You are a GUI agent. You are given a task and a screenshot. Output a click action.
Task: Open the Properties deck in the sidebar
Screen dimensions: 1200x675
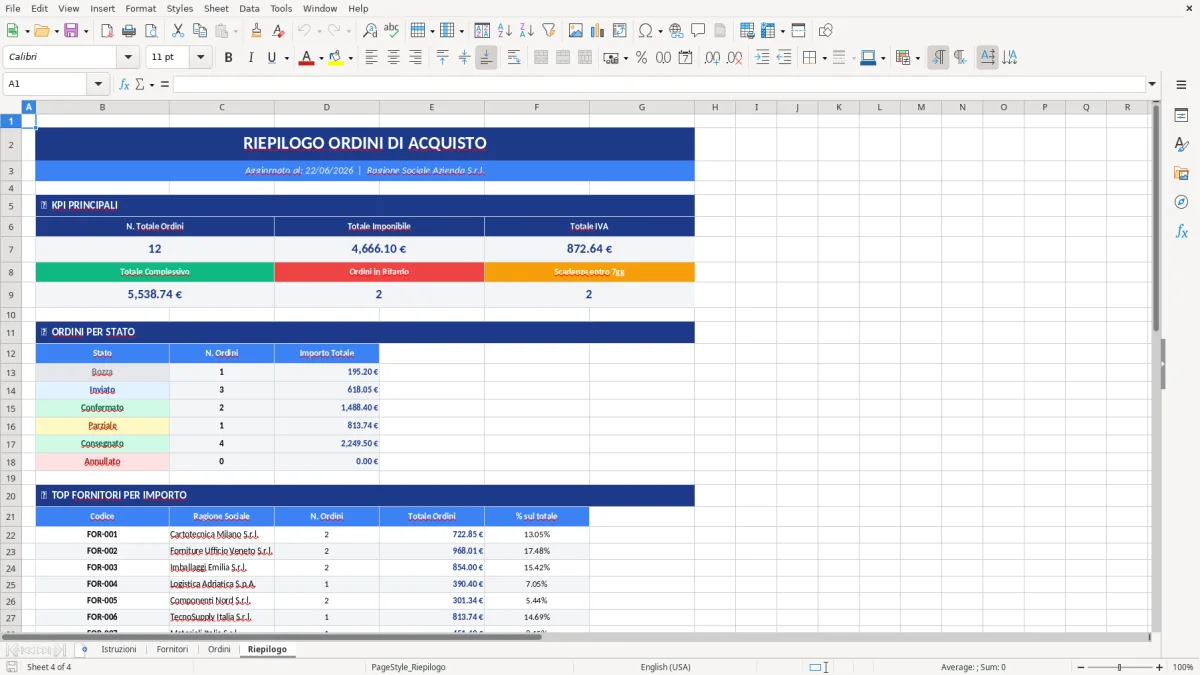(1181, 116)
